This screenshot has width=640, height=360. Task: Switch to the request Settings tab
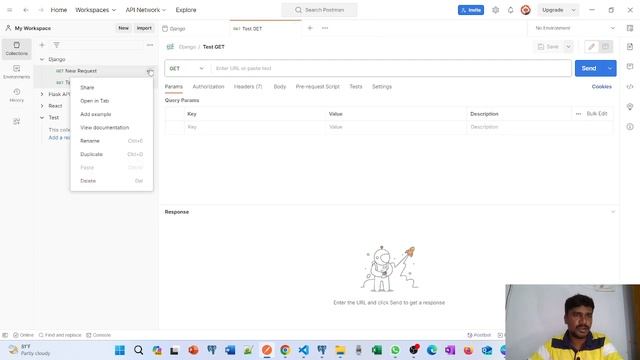pyautogui.click(x=382, y=87)
